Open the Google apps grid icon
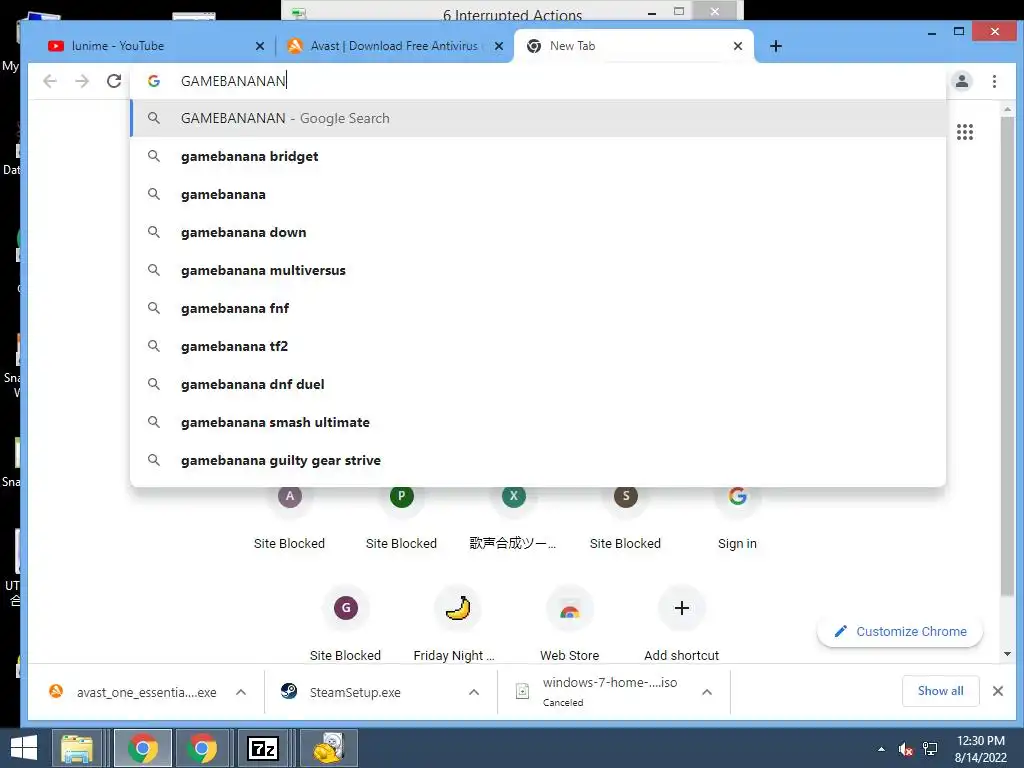Screen dimensions: 1024x768 tap(965, 133)
